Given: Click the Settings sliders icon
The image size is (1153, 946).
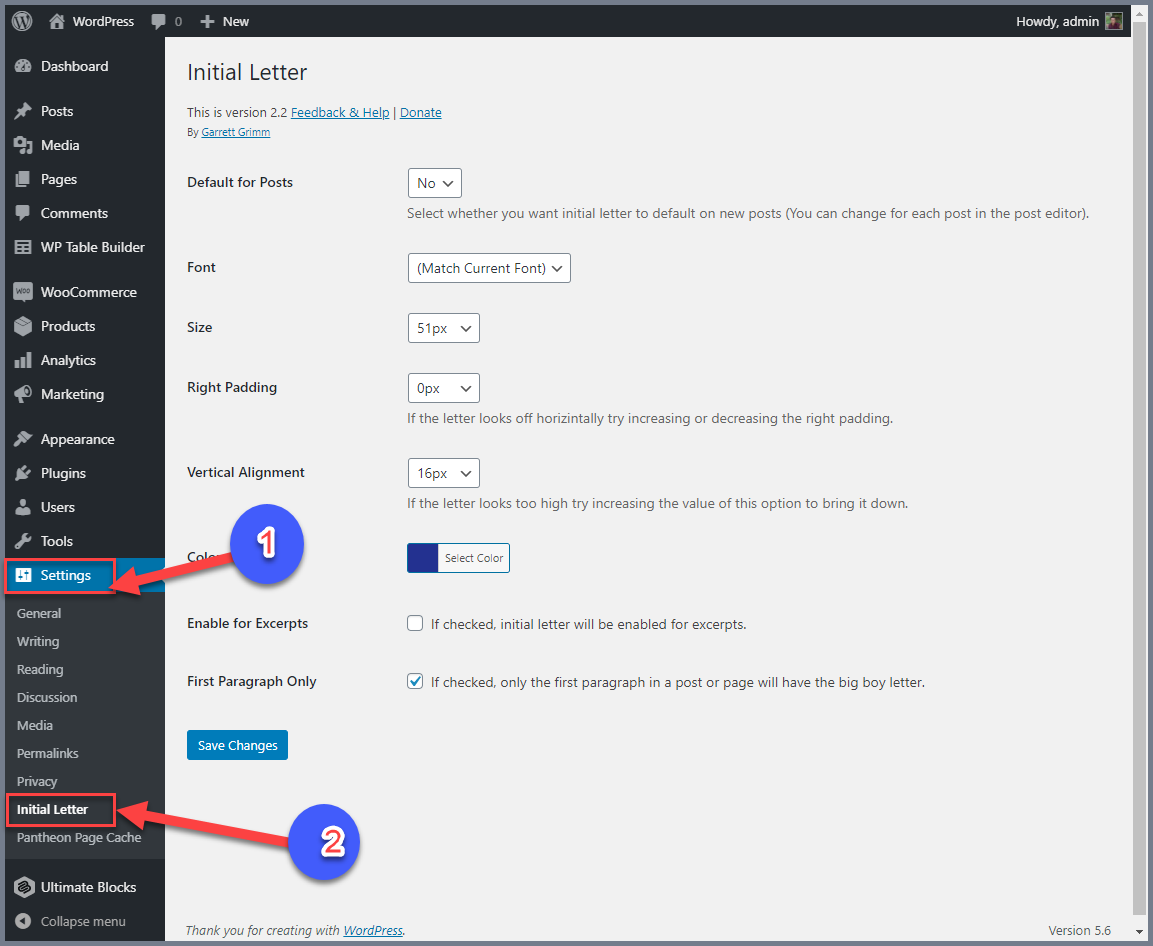Looking at the screenshot, I should click(24, 575).
